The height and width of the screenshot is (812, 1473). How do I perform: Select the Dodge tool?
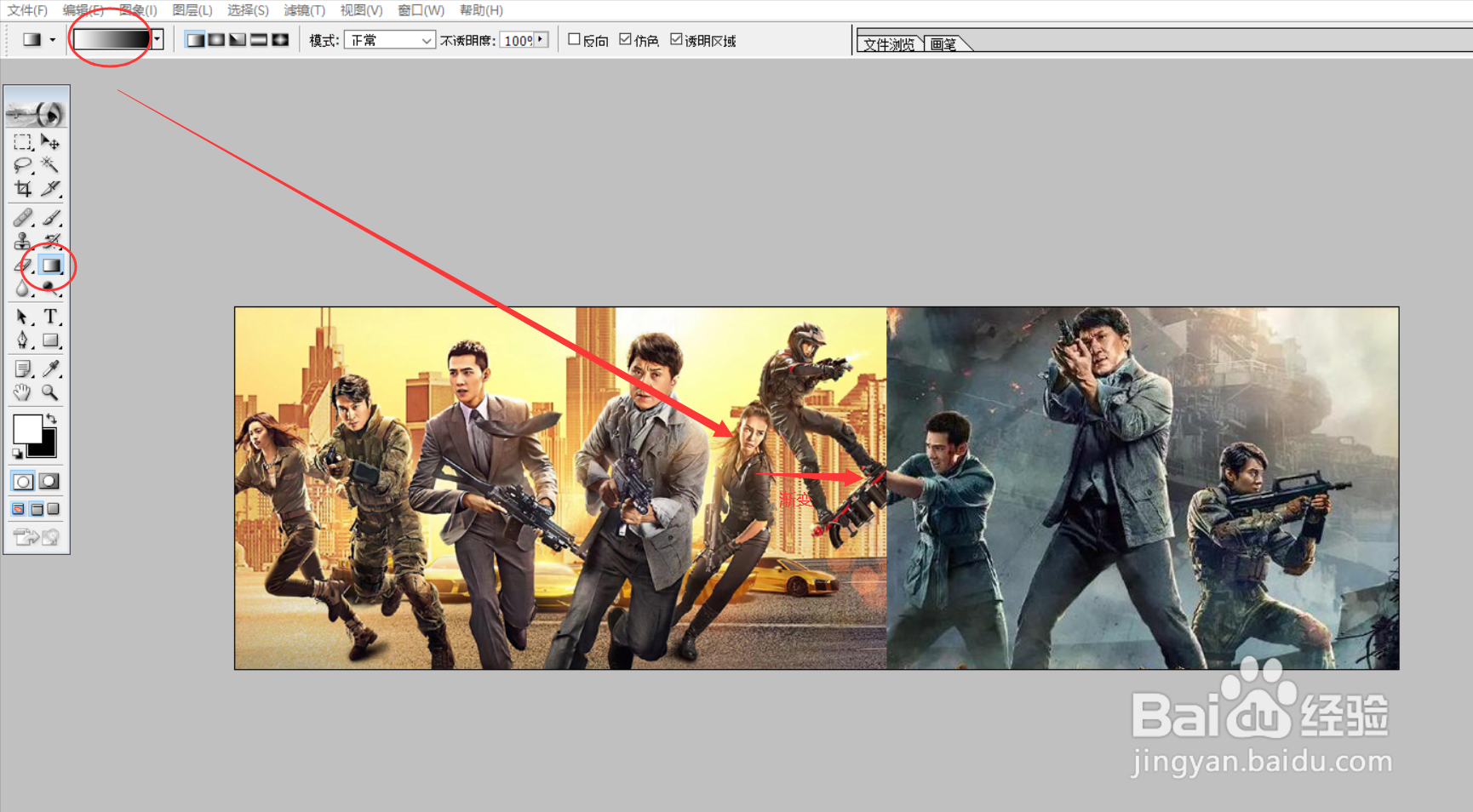[x=50, y=289]
